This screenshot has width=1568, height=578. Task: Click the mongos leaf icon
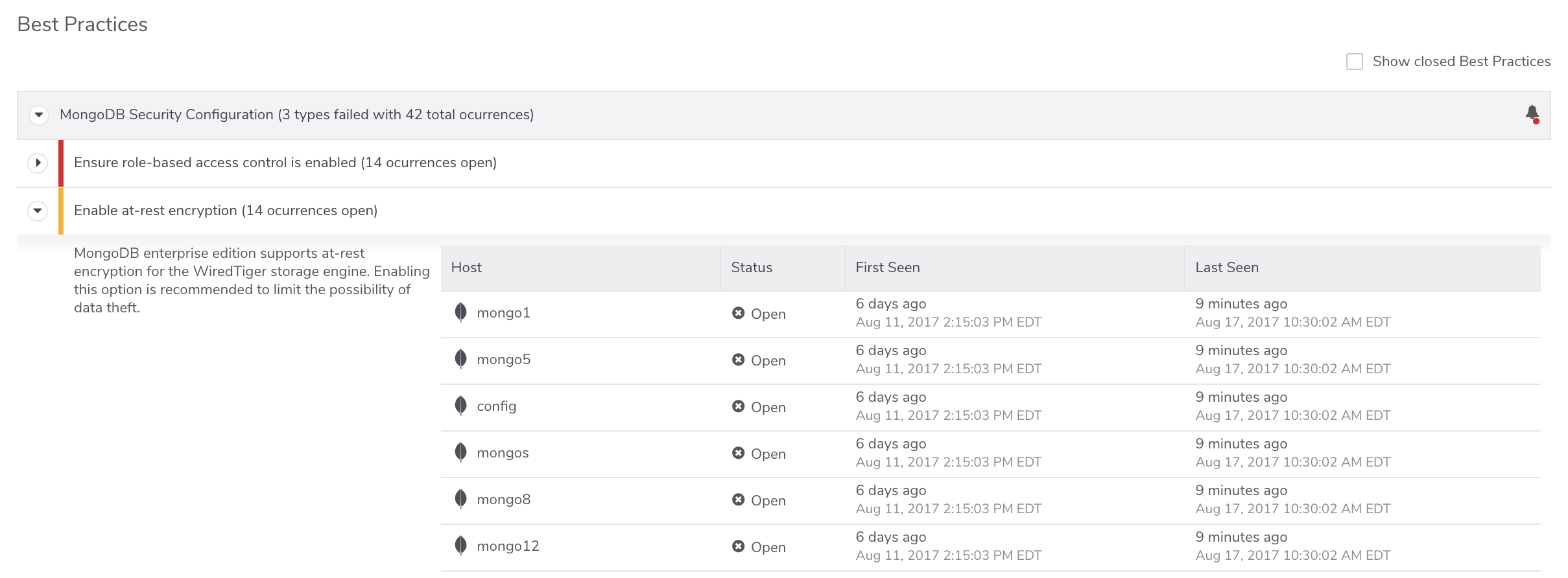click(460, 453)
